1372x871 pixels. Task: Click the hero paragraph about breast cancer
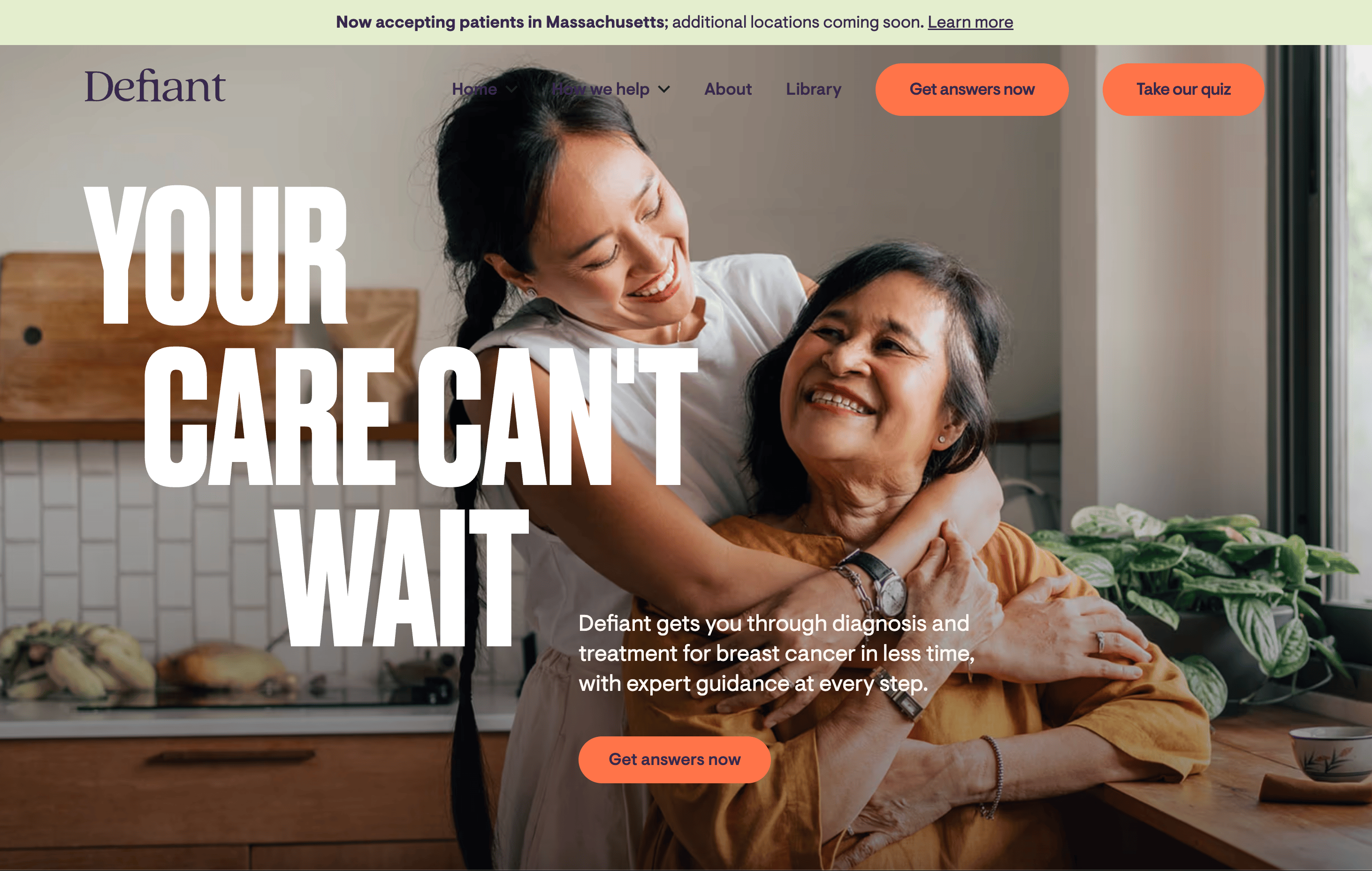[777, 653]
